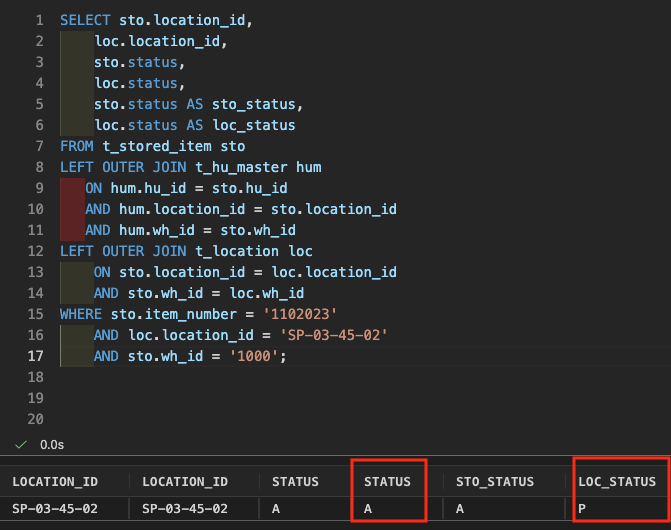Click the STATUS header outlined in red

coord(387,482)
